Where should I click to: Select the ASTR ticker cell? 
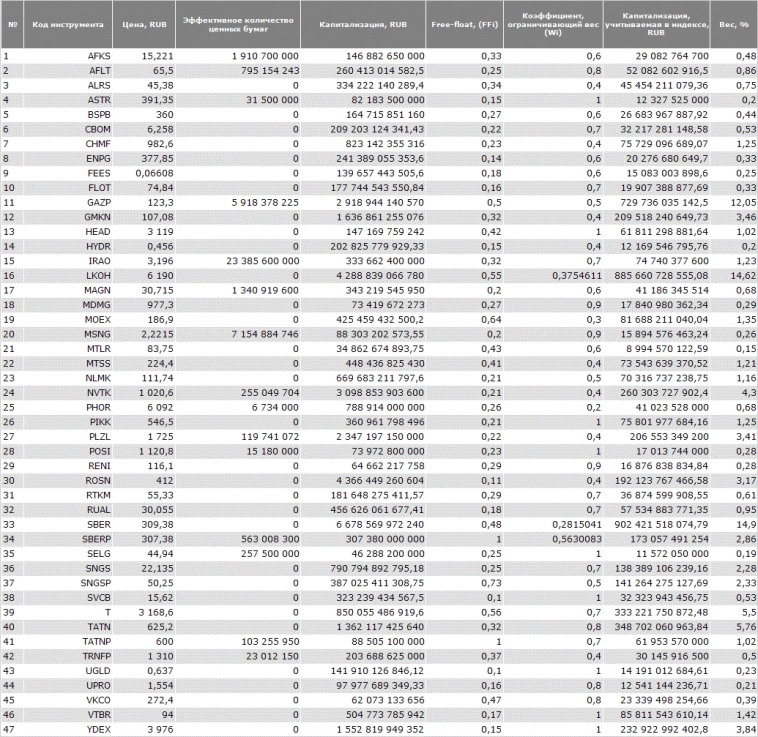click(68, 100)
